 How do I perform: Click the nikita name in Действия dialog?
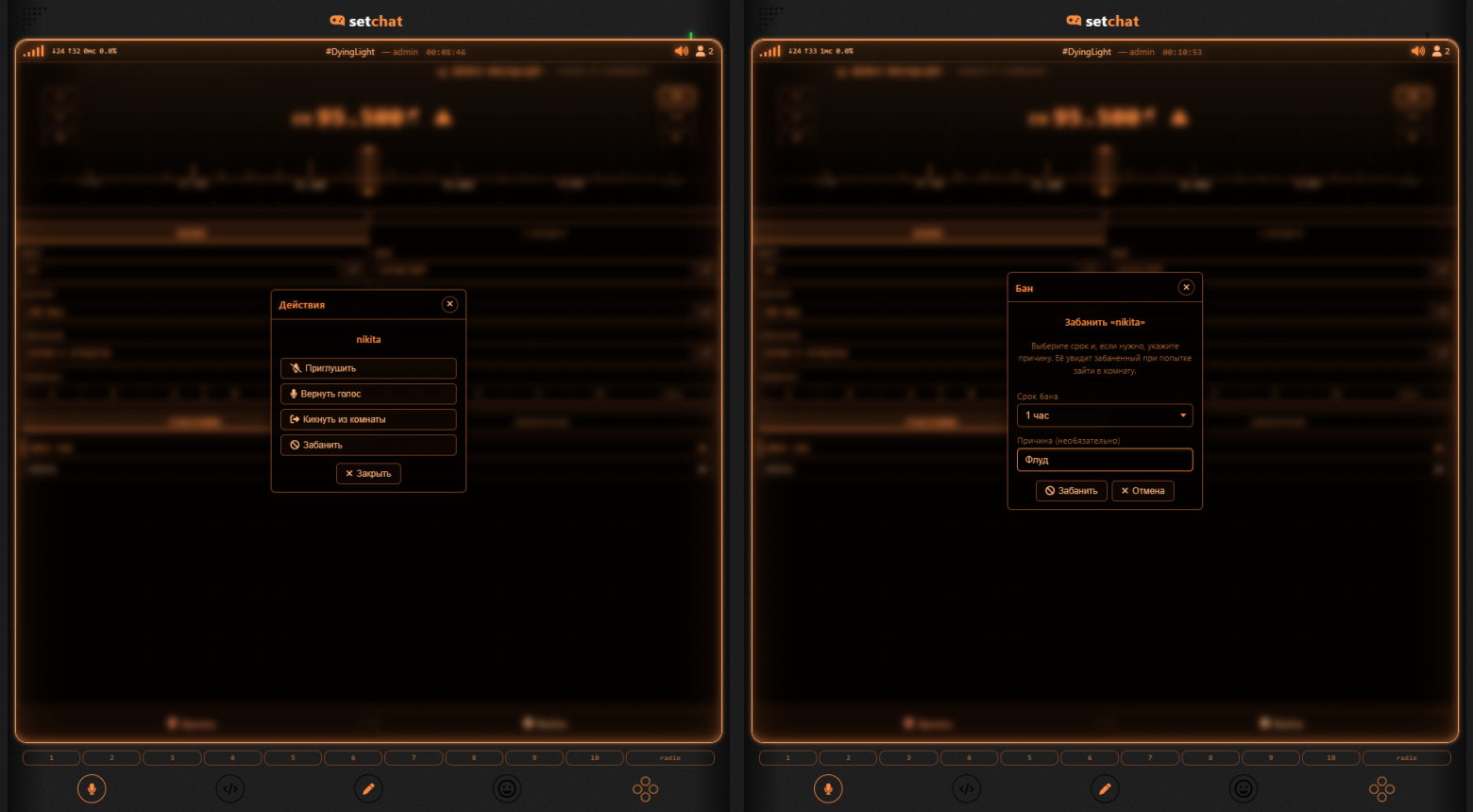368,339
